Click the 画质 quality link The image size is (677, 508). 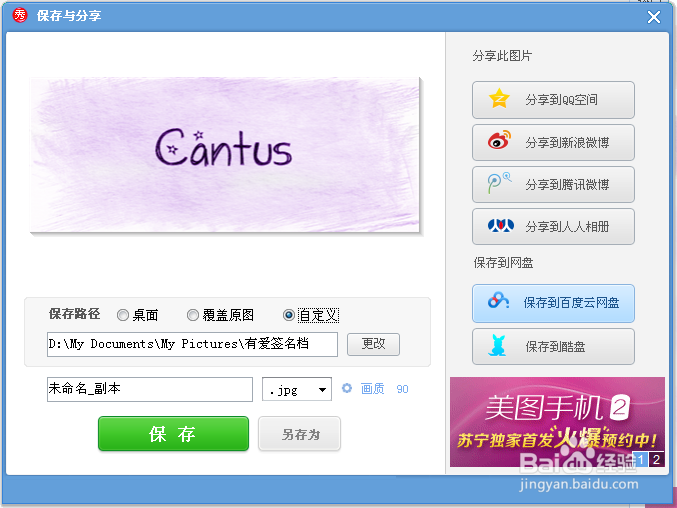click(x=372, y=389)
